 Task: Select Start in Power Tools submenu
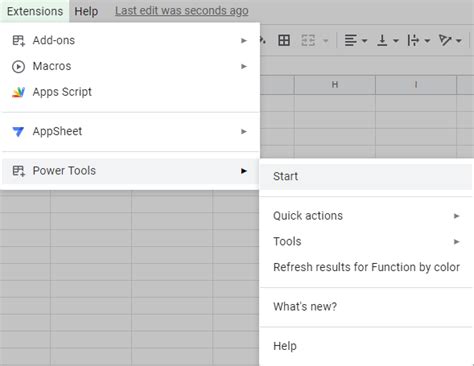pos(366,176)
